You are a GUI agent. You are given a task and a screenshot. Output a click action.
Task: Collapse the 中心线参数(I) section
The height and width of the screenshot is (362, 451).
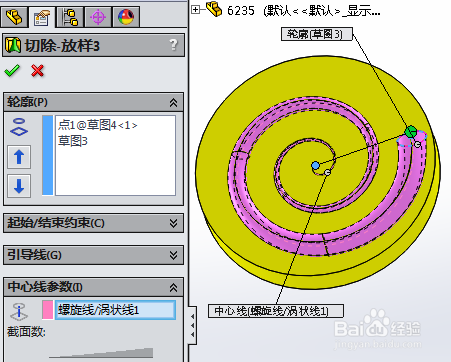[x=173, y=287]
